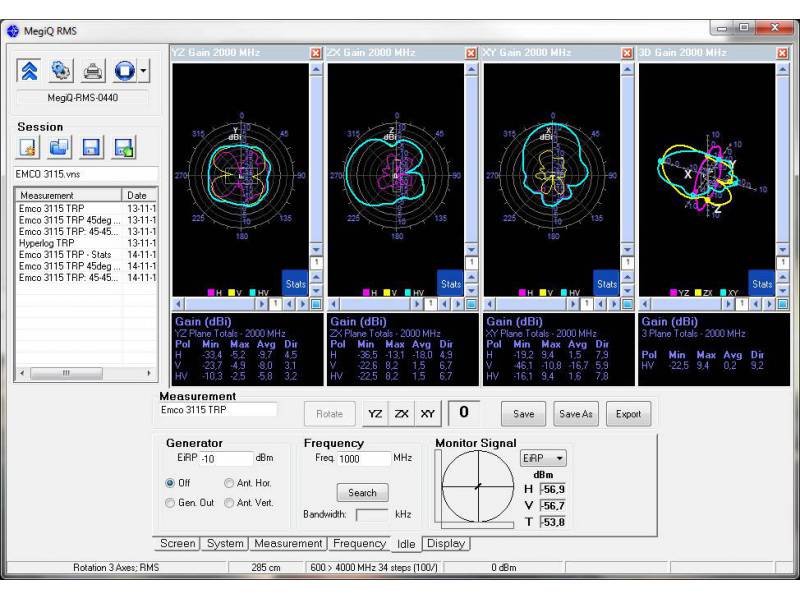The image size is (800, 600).
Task: Click the printer icon in the toolbar
Action: pos(92,71)
